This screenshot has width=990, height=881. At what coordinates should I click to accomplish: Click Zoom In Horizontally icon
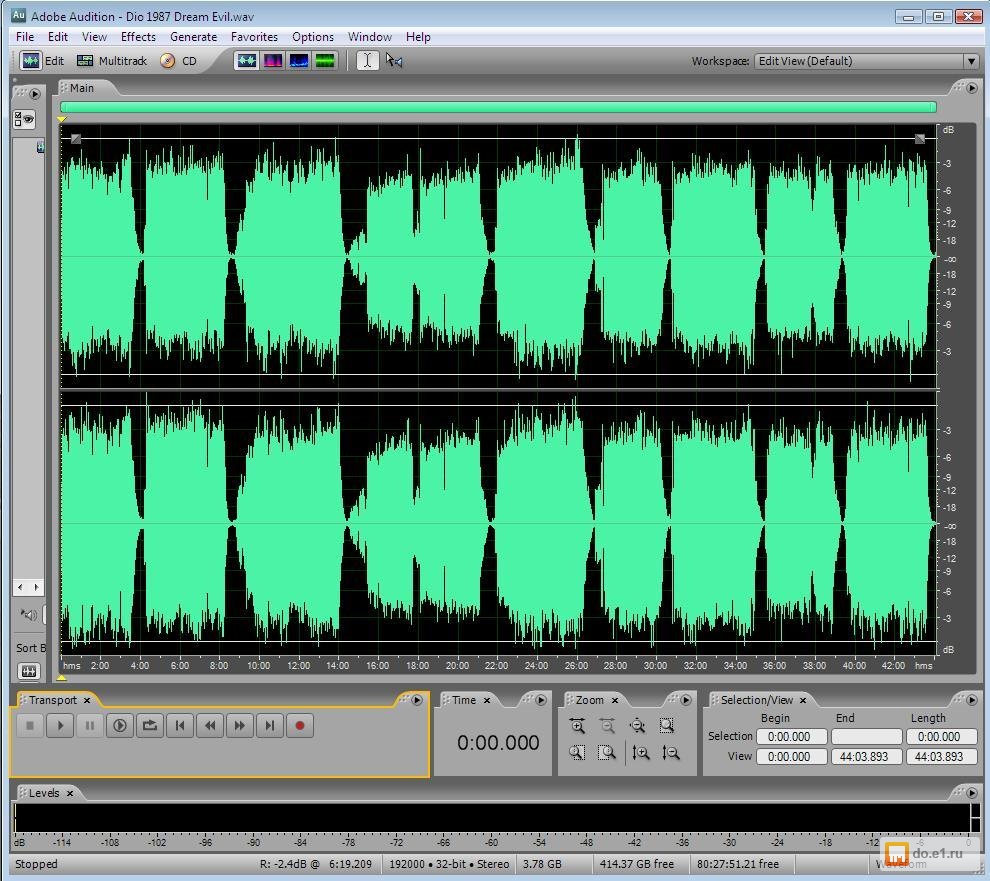(x=577, y=727)
